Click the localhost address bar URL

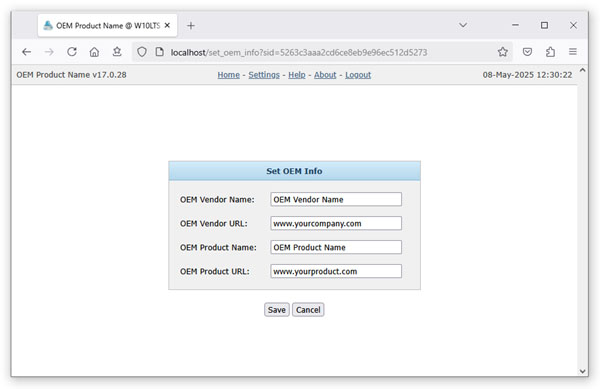click(298, 52)
